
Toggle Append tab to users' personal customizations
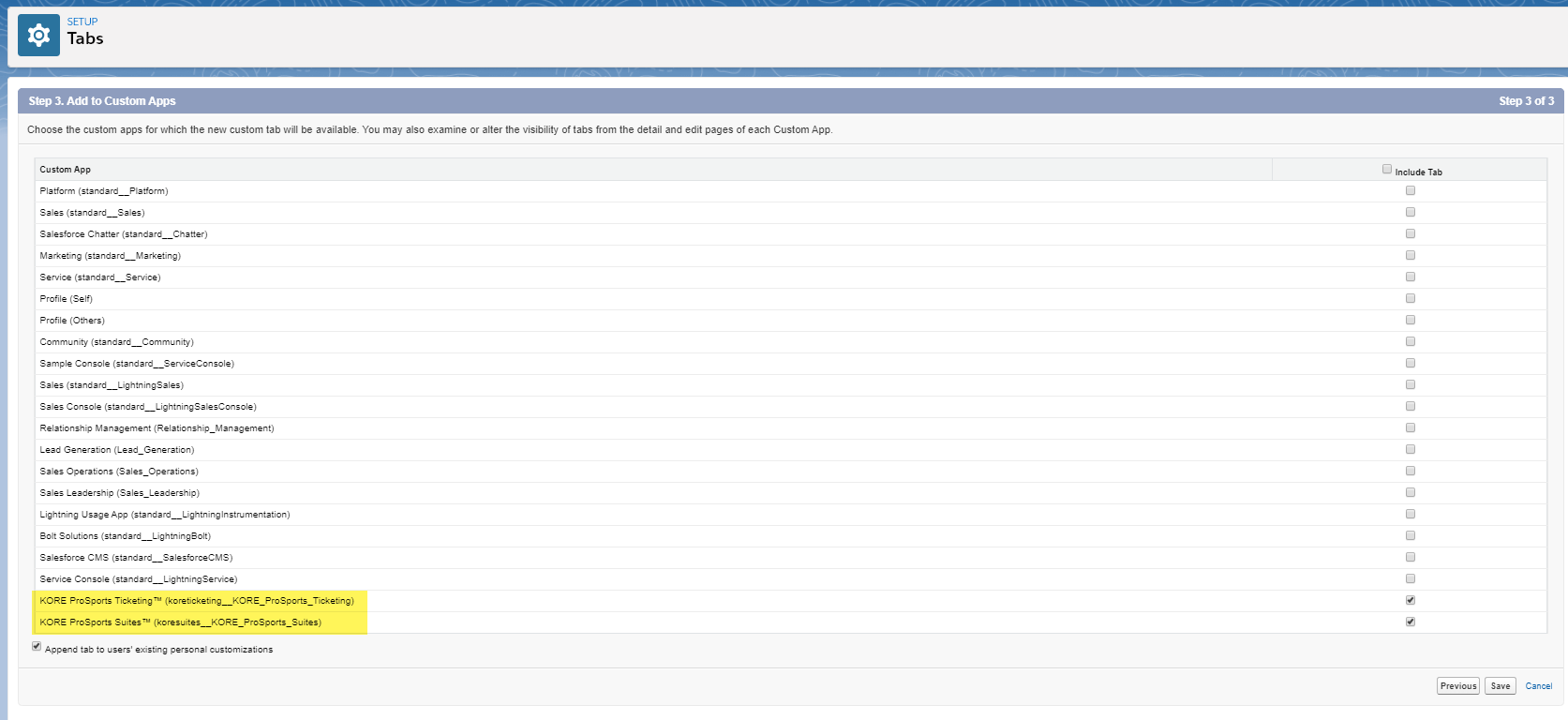[37, 646]
